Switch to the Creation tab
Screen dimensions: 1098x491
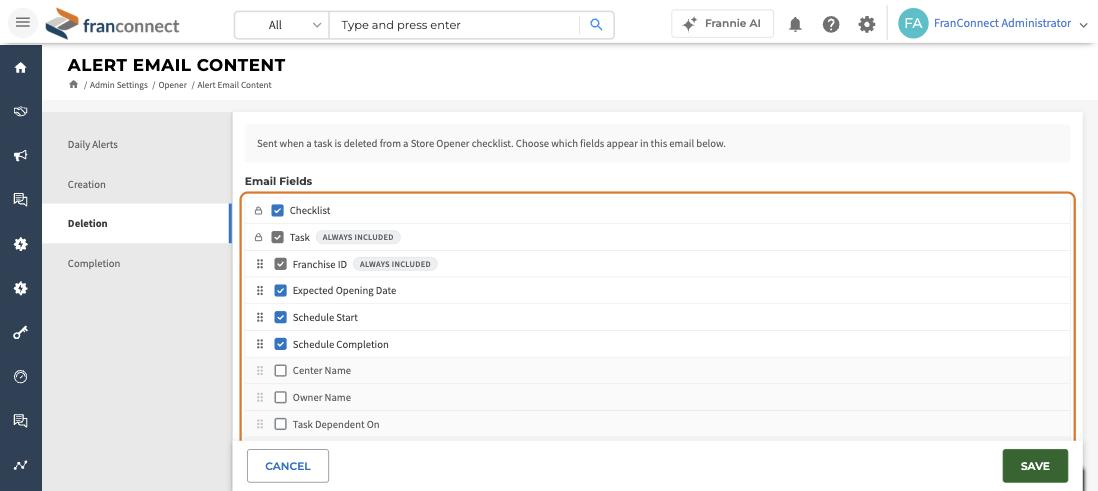[x=137, y=184]
